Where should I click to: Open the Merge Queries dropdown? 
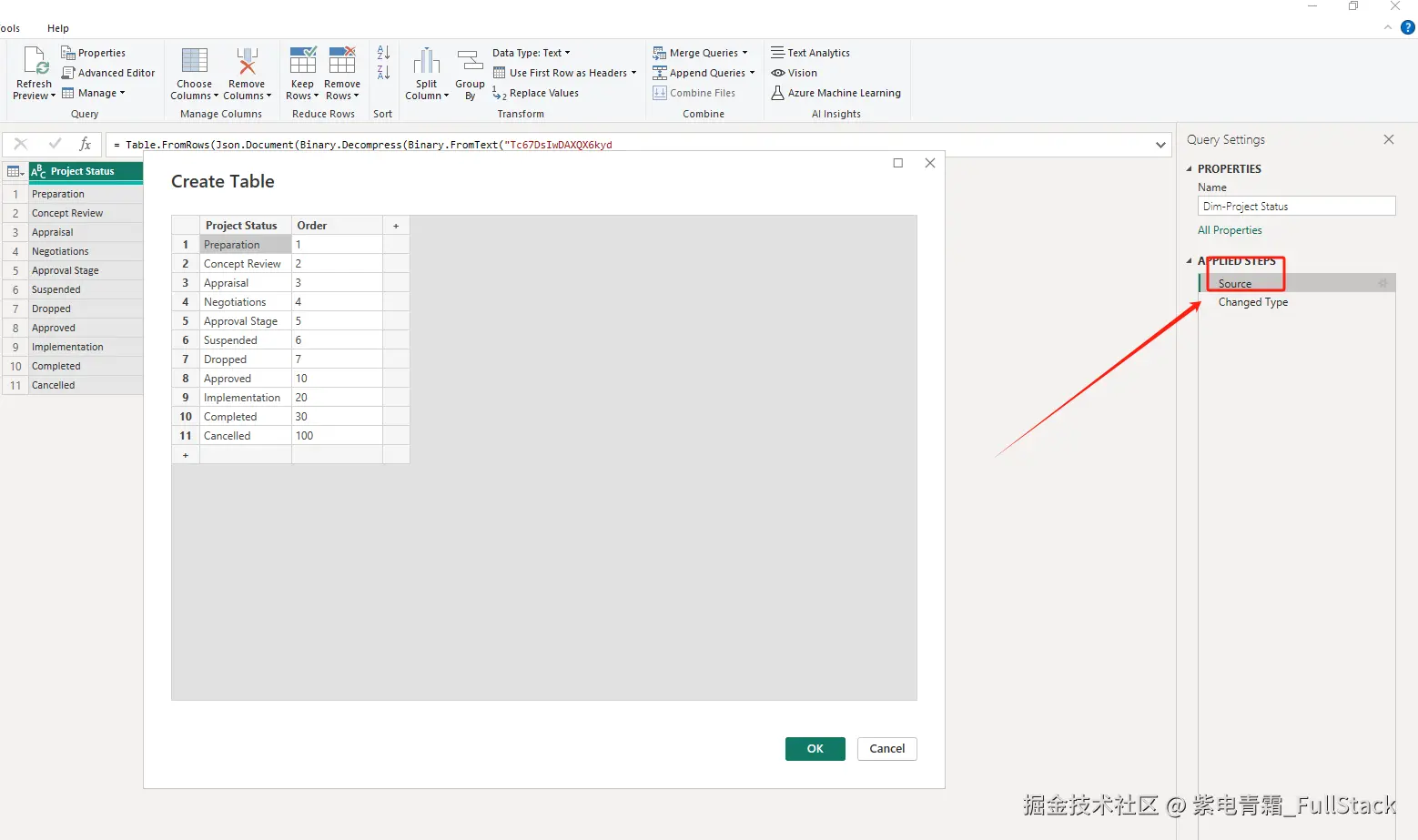pos(700,53)
